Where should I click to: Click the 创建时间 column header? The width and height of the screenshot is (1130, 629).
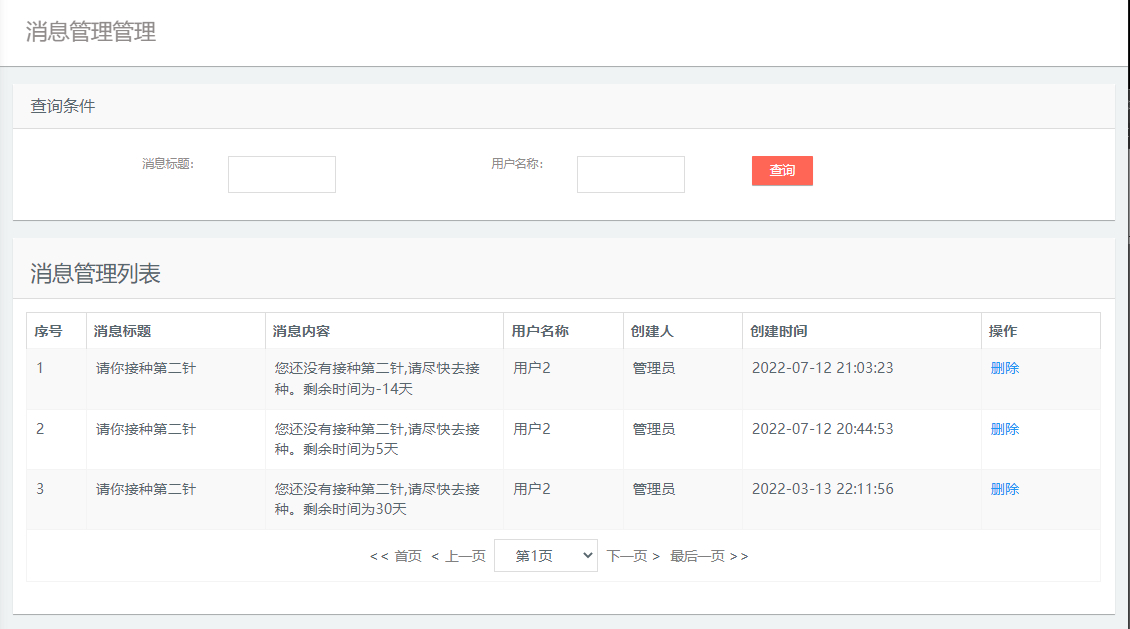click(778, 330)
